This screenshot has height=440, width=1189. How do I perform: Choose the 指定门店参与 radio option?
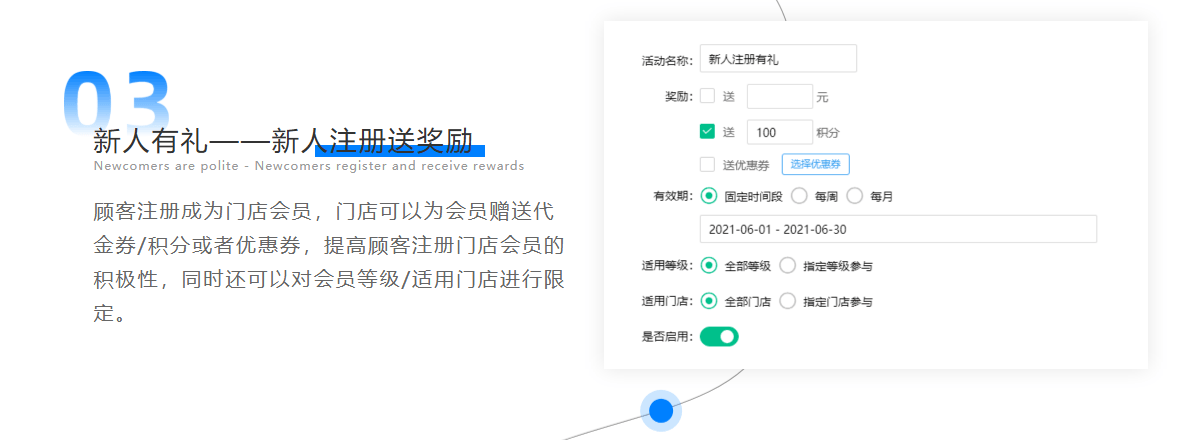pos(787,301)
